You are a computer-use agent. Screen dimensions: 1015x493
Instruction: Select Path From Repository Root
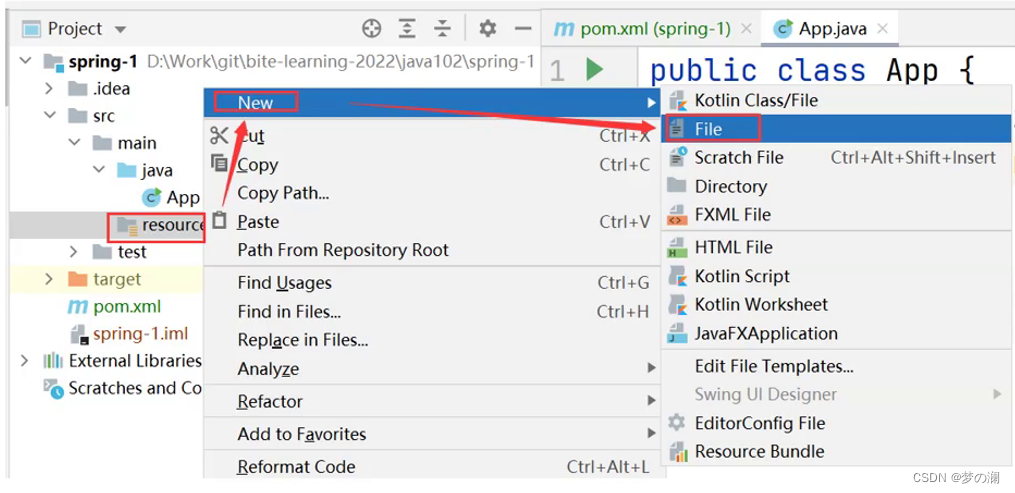pyautogui.click(x=432, y=250)
